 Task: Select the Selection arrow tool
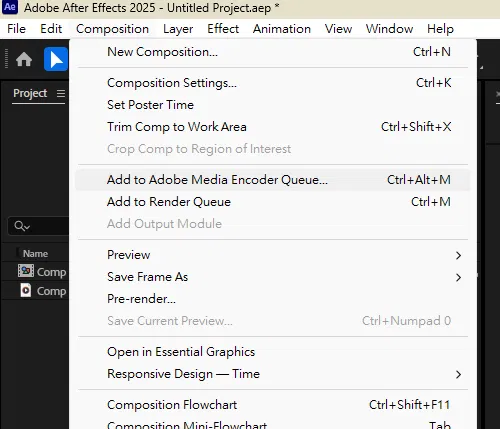click(x=56, y=59)
